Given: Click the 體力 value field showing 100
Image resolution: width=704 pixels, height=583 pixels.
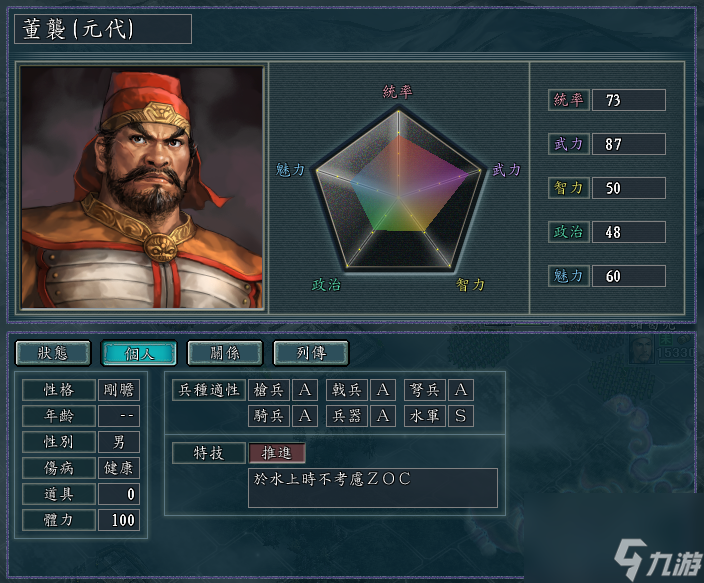Looking at the screenshot, I should tap(119, 520).
